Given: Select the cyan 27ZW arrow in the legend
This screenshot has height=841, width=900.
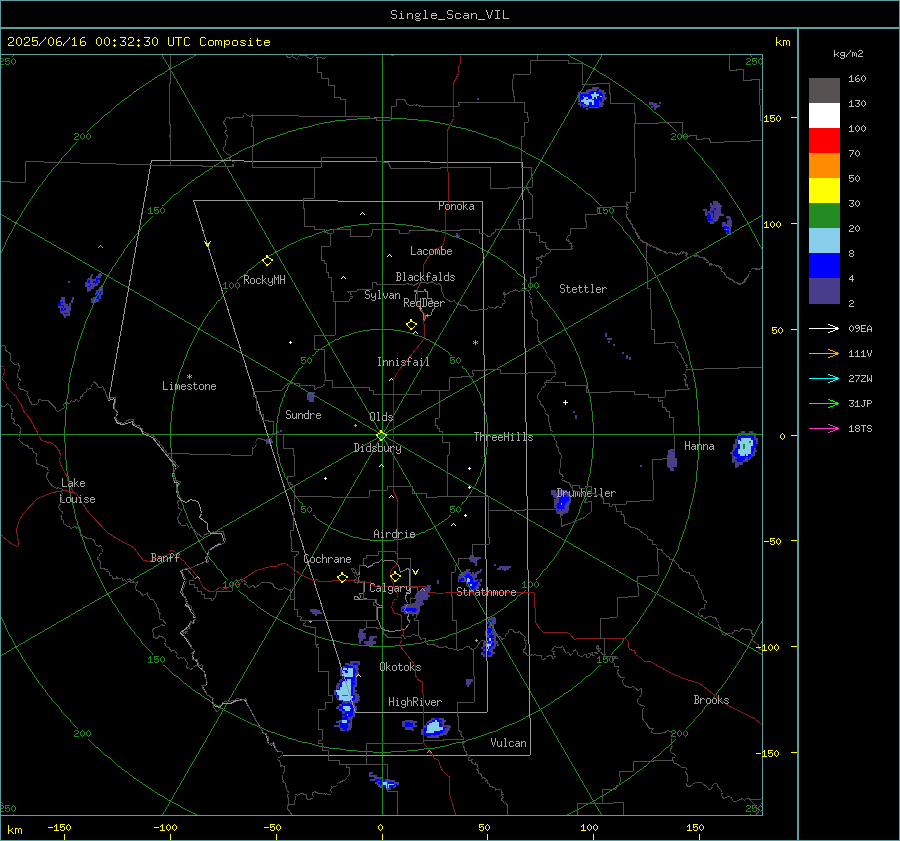Looking at the screenshot, I should (824, 378).
